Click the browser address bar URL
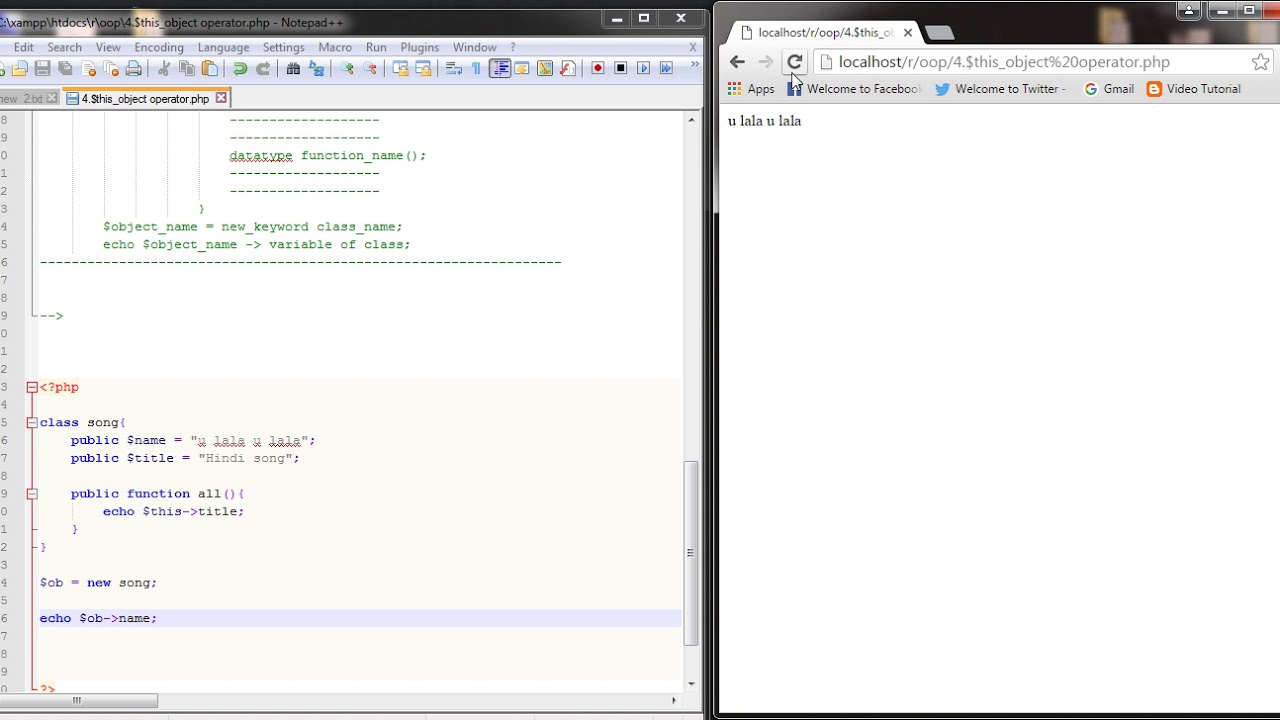 click(x=1004, y=62)
